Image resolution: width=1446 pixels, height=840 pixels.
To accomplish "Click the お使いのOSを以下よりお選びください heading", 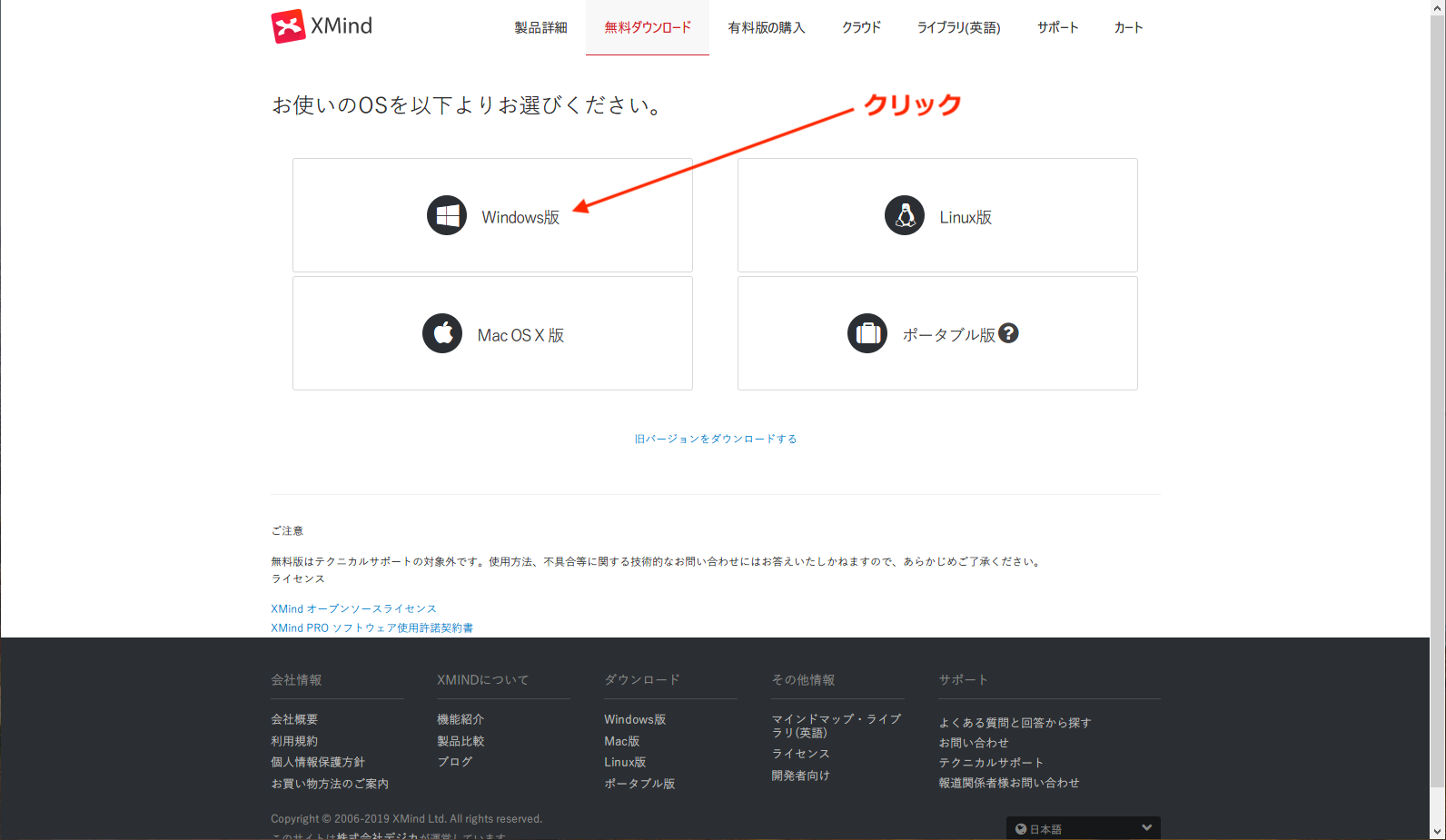I will [468, 105].
